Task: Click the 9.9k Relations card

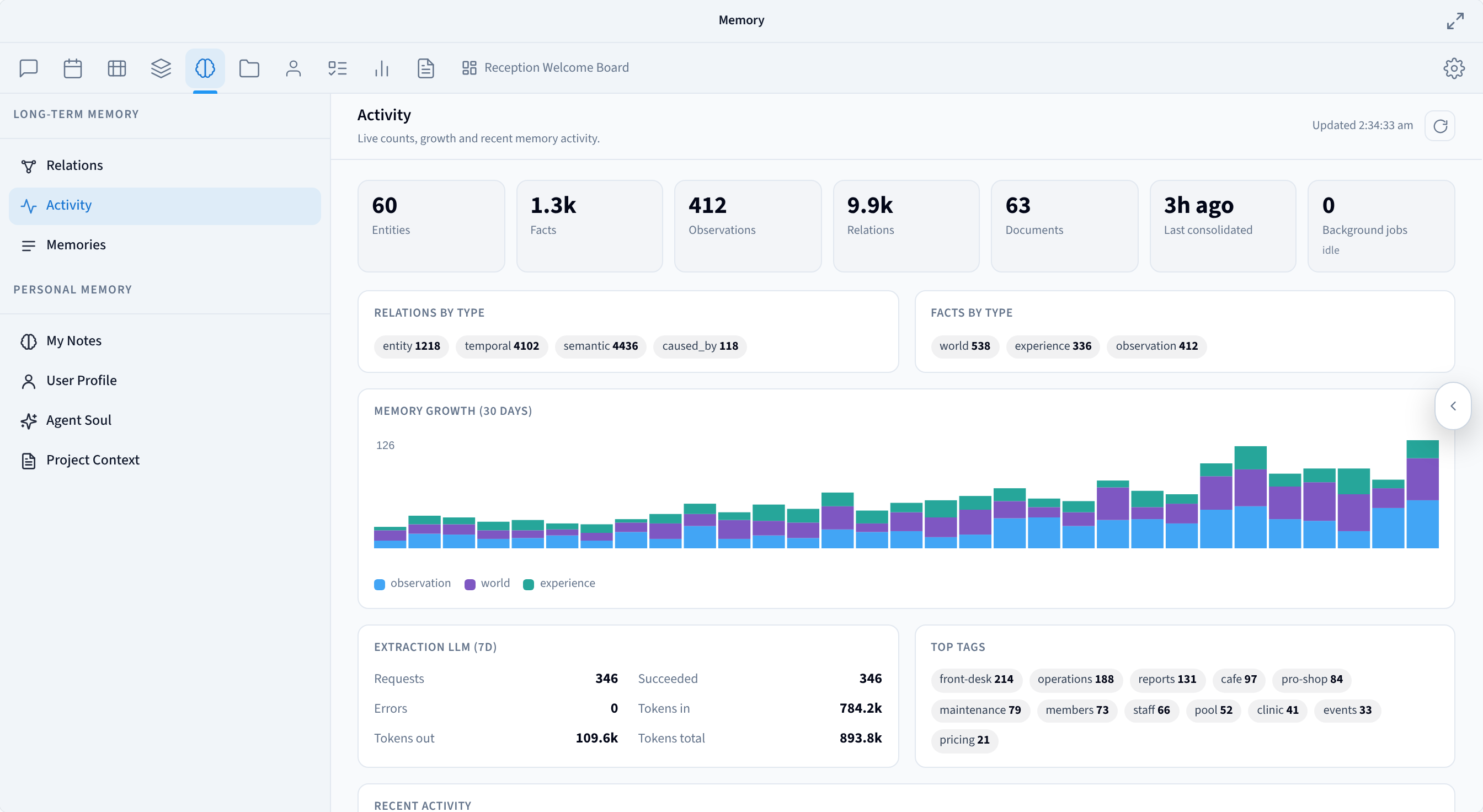Action: click(906, 226)
